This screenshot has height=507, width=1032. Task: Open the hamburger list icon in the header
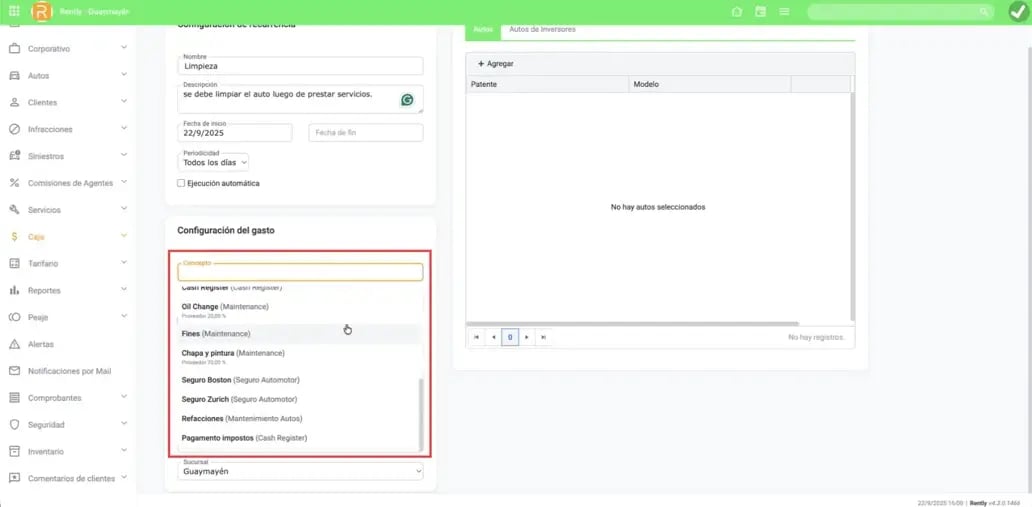tap(784, 12)
